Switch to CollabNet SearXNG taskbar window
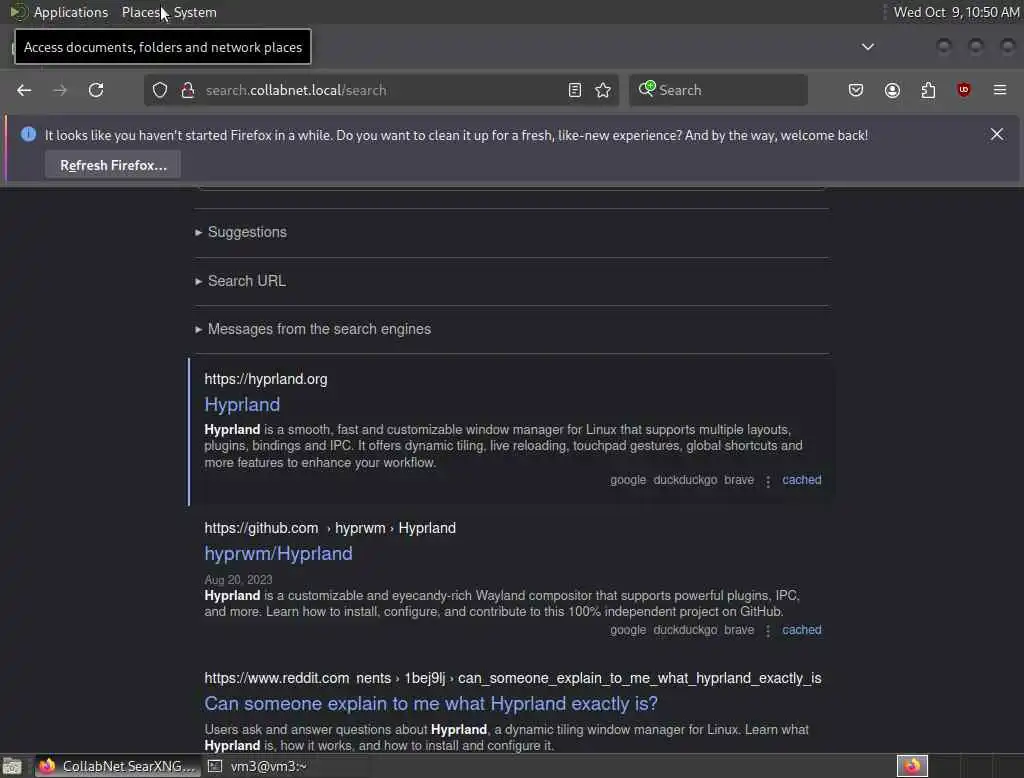Image resolution: width=1024 pixels, height=778 pixels. tap(116, 766)
